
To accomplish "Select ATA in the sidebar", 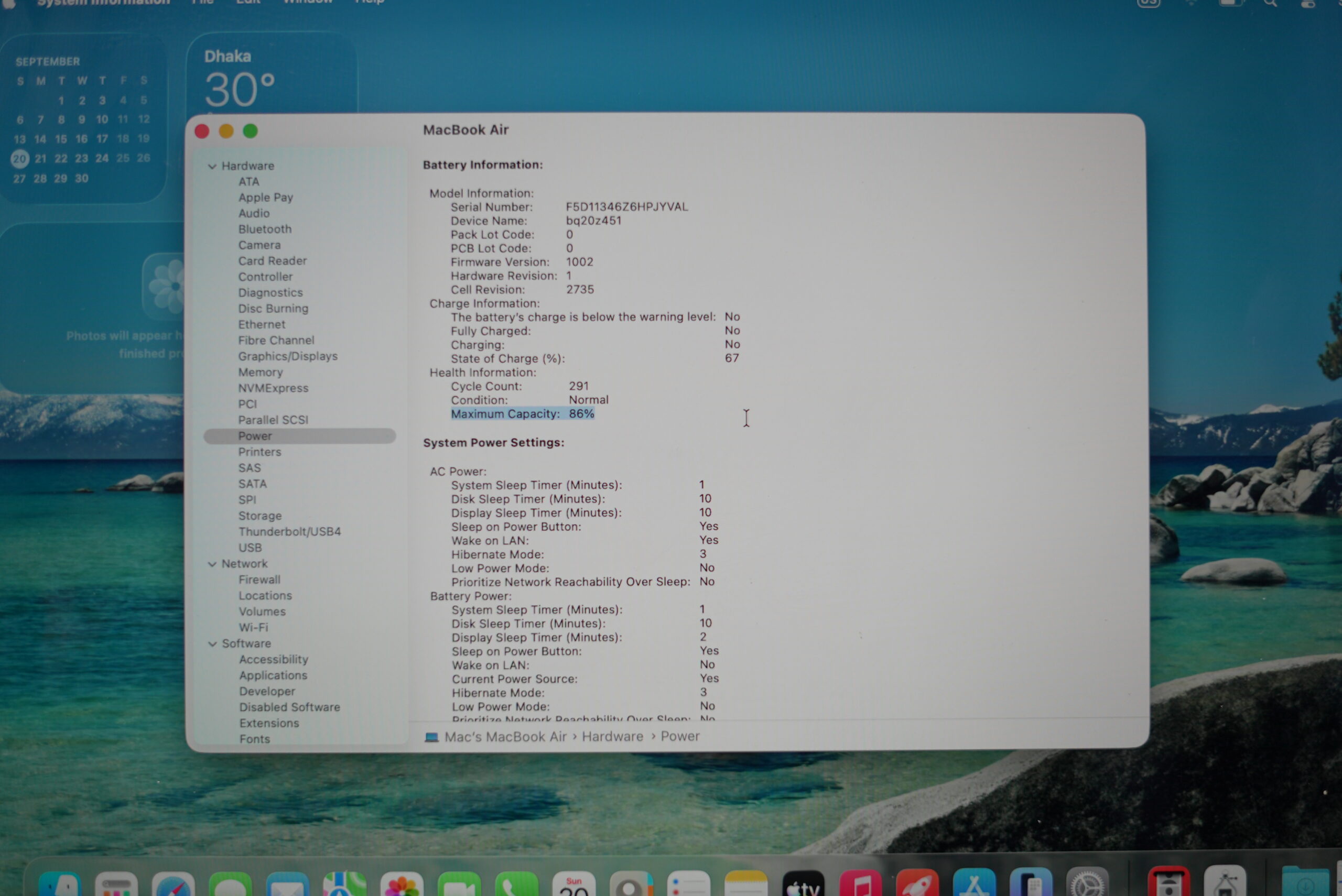I will click(x=248, y=182).
